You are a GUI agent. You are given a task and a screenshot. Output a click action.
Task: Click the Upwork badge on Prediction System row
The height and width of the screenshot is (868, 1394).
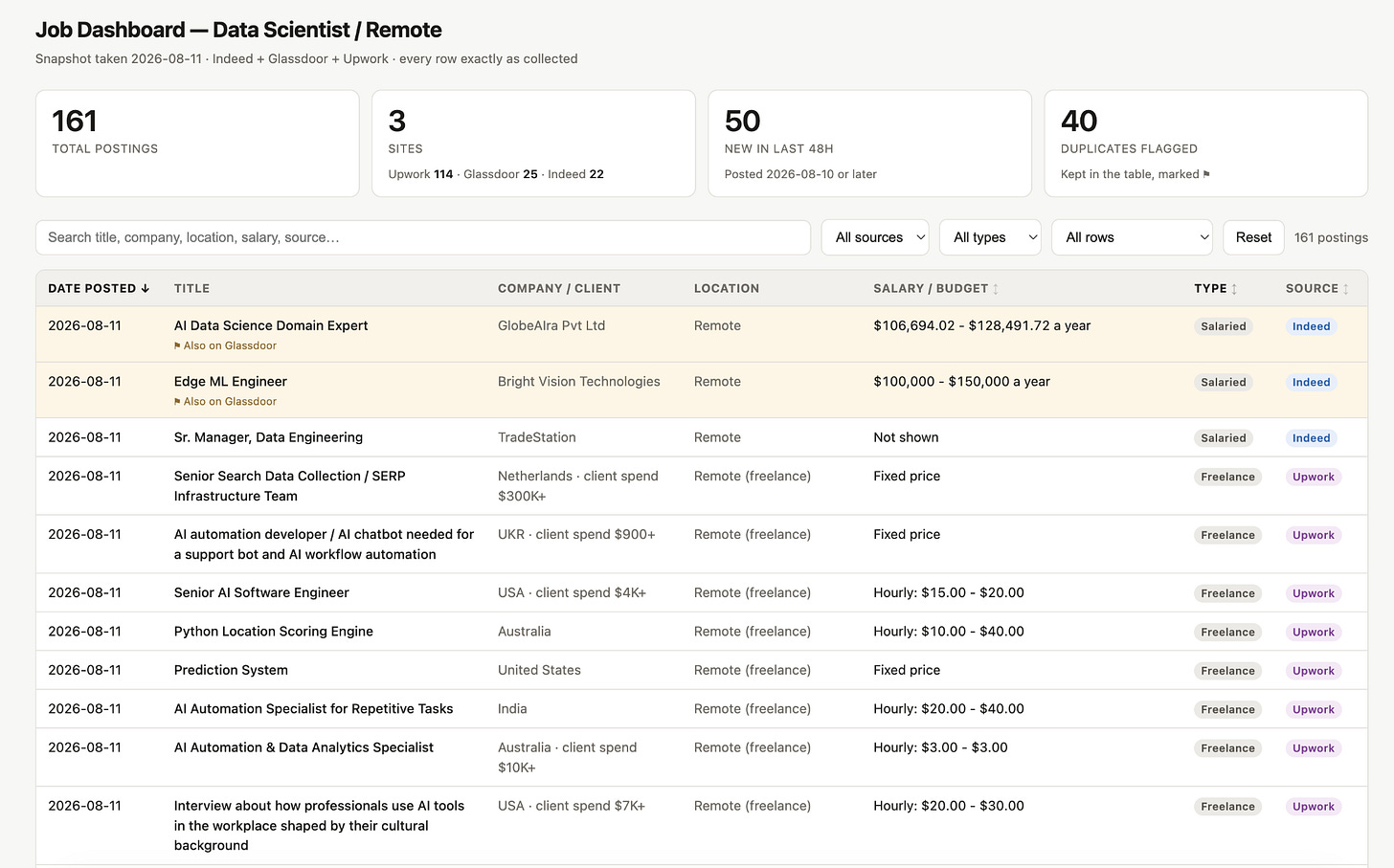[1313, 671]
